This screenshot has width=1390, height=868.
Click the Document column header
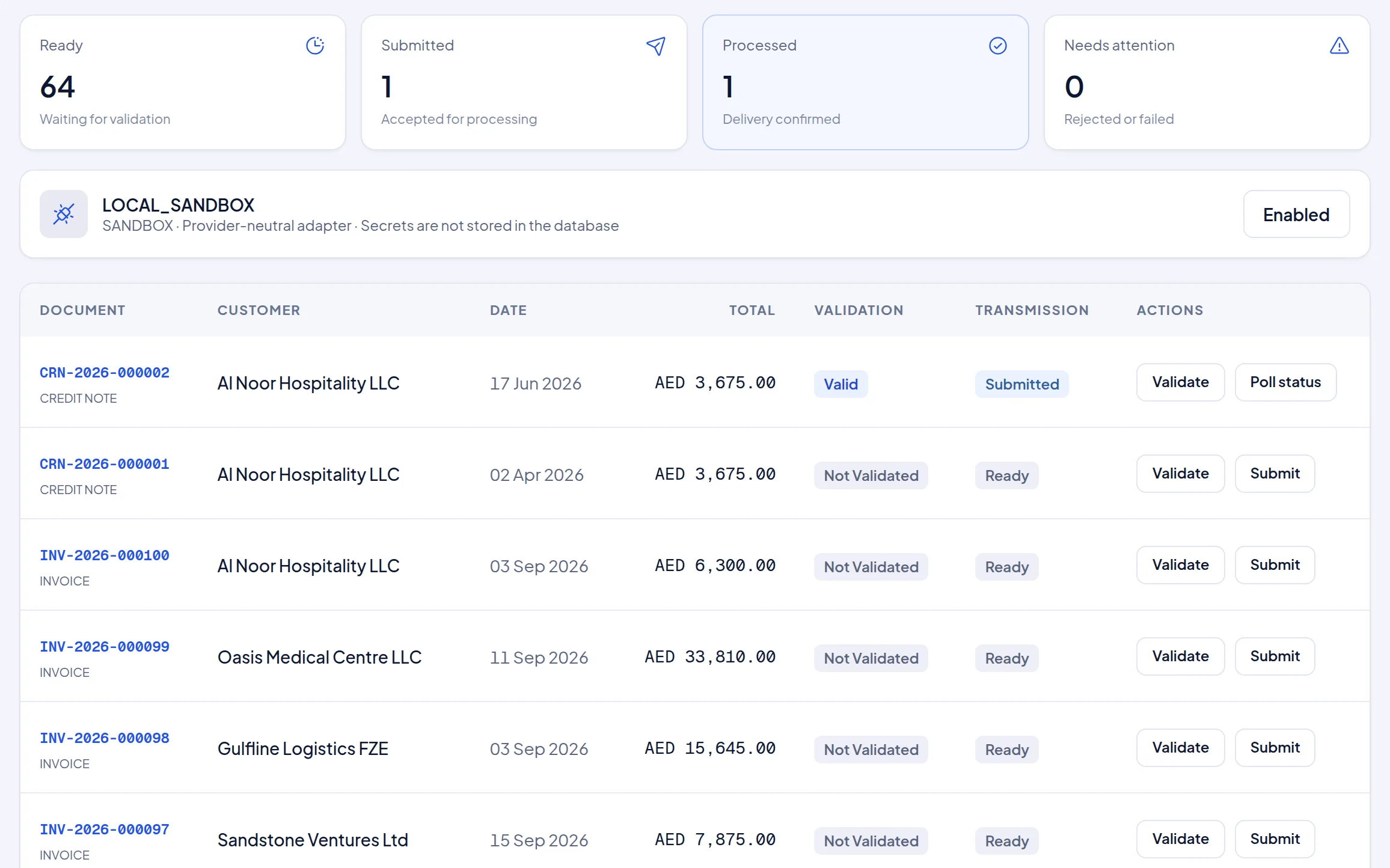82,310
